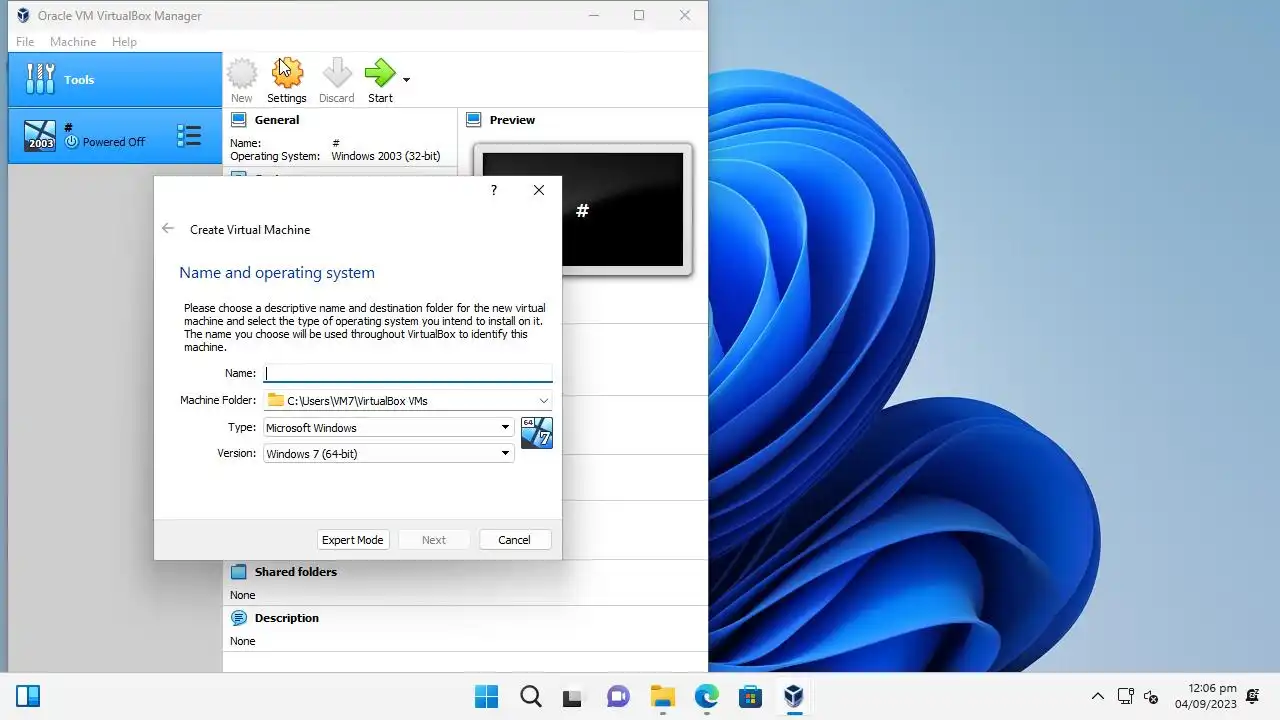Open the Type combo box
Viewport: 1280px width, 720px height.
(389, 428)
